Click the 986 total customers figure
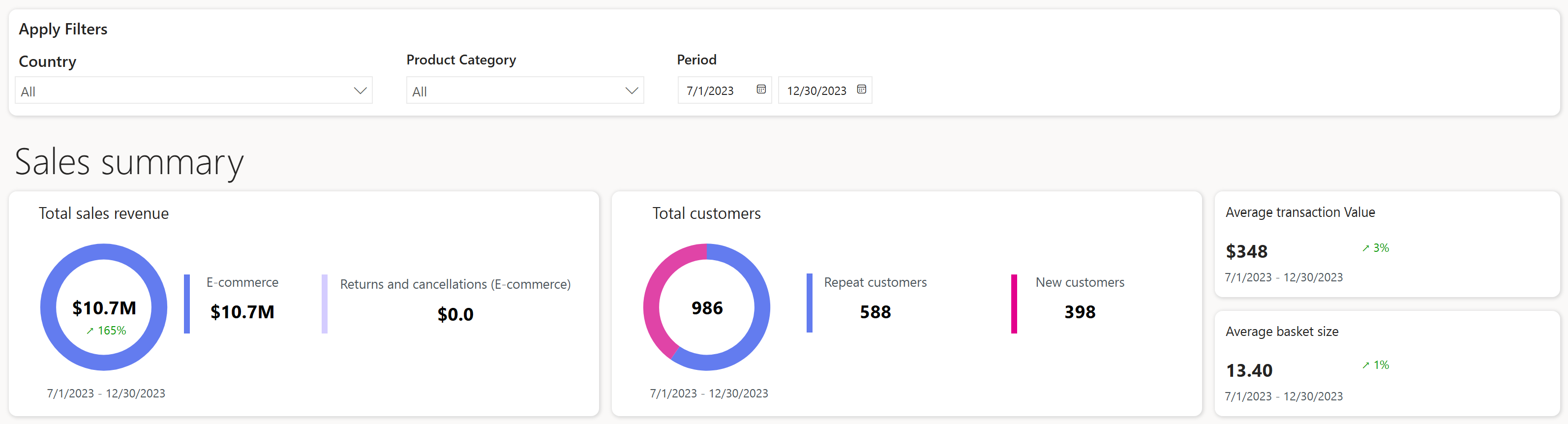 (x=707, y=308)
